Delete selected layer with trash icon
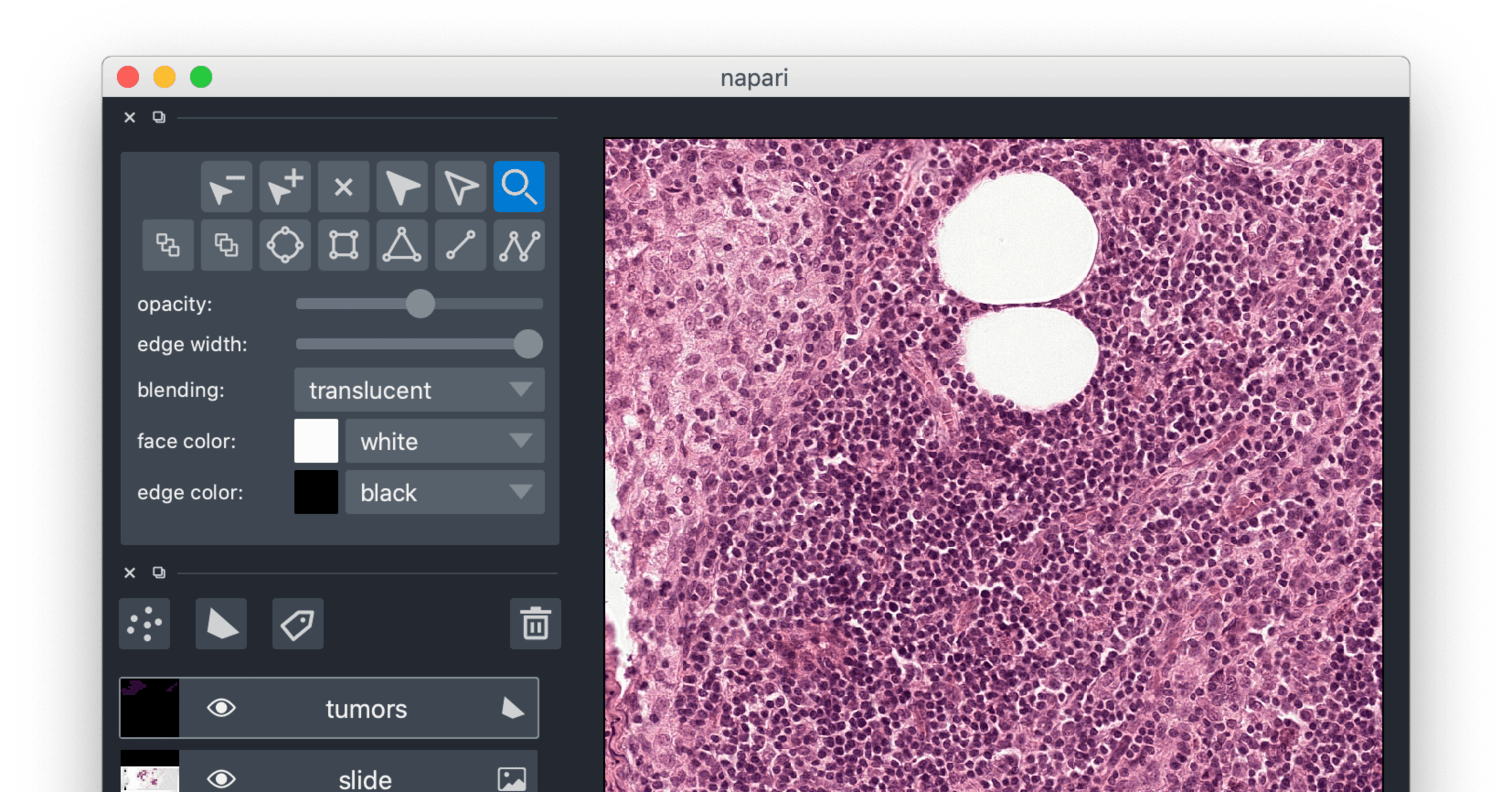This screenshot has height=792, width=1512. pos(535,625)
